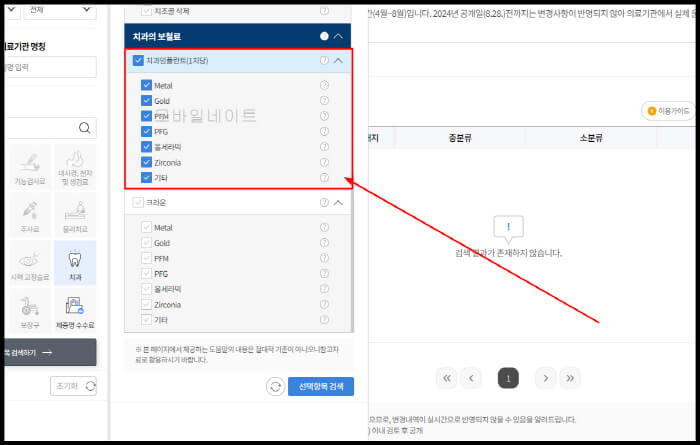Click the round refresh icon beside 선택항목 검색
The width and height of the screenshot is (700, 445).
point(275,387)
